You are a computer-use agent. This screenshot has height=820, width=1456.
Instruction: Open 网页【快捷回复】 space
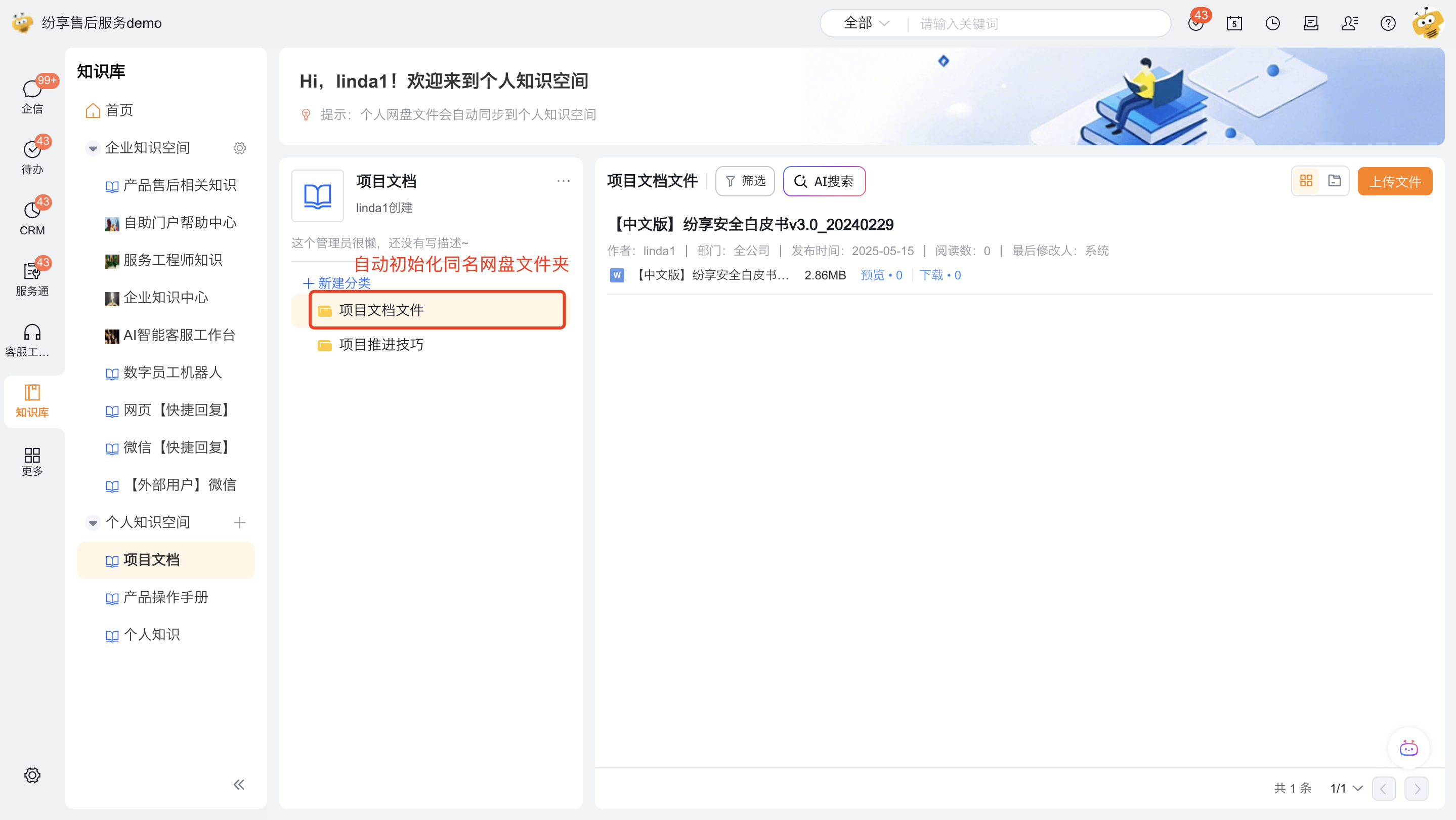[x=168, y=409]
